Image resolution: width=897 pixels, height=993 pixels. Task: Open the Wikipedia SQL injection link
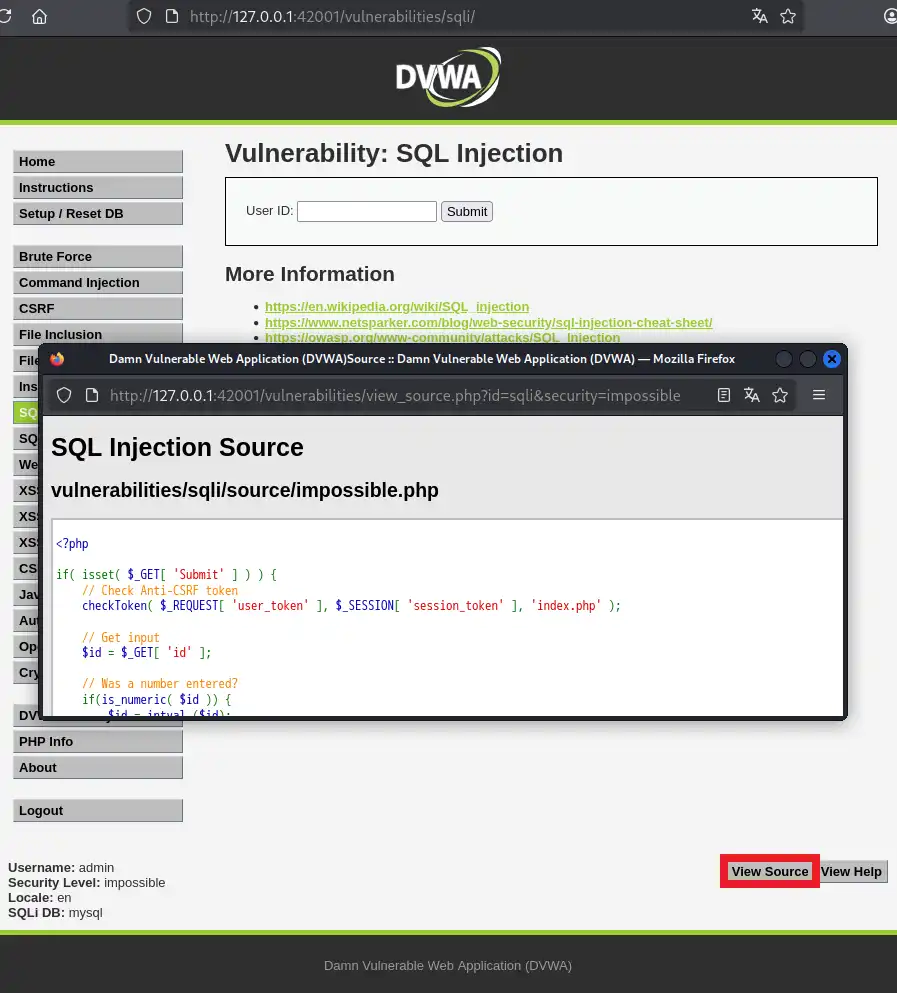tap(396, 307)
